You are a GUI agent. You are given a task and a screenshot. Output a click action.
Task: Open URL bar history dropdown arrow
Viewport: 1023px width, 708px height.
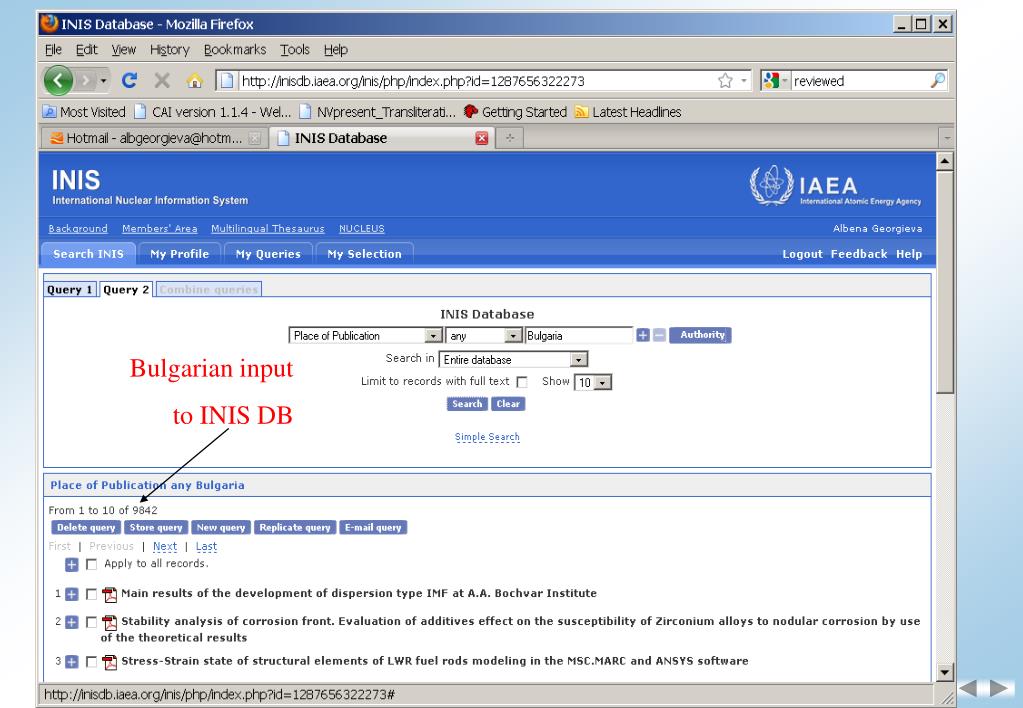pos(743,81)
